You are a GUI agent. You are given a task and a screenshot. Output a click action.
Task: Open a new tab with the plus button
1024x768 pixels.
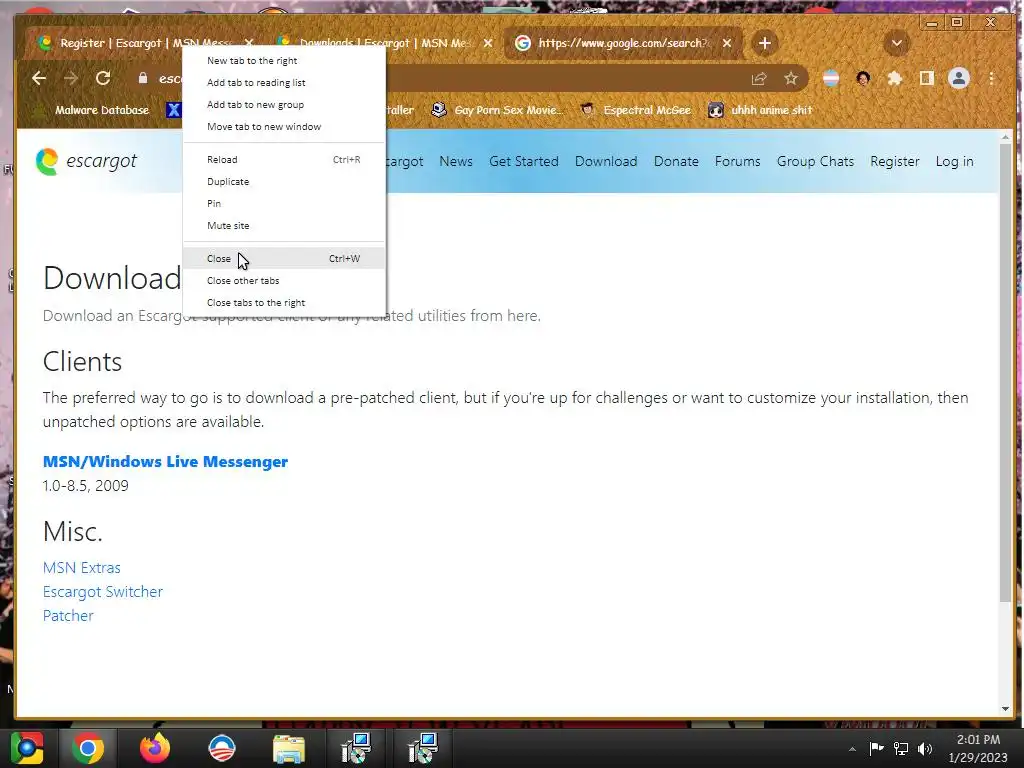pos(765,43)
